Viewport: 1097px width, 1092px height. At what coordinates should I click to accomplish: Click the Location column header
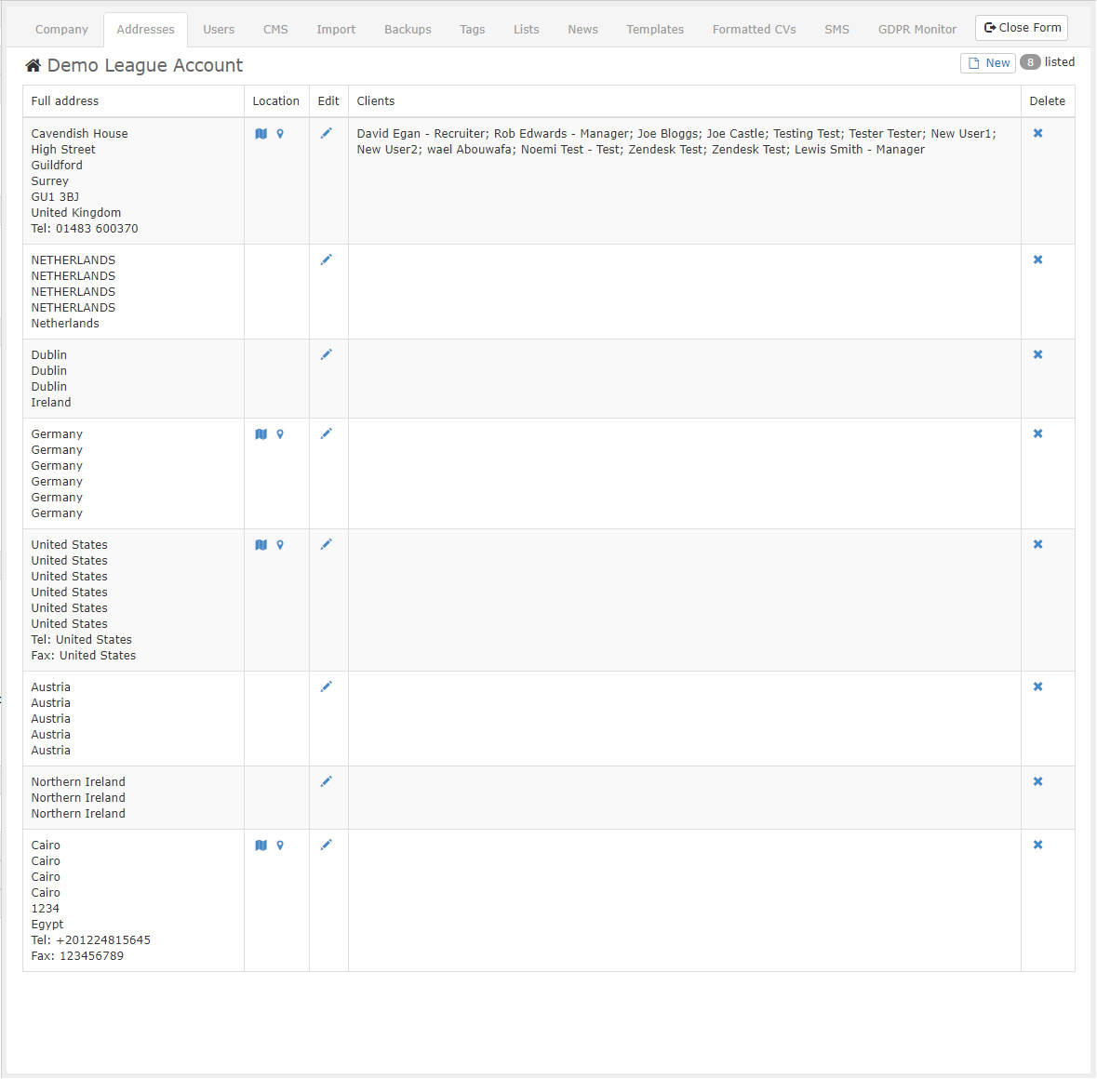(275, 101)
